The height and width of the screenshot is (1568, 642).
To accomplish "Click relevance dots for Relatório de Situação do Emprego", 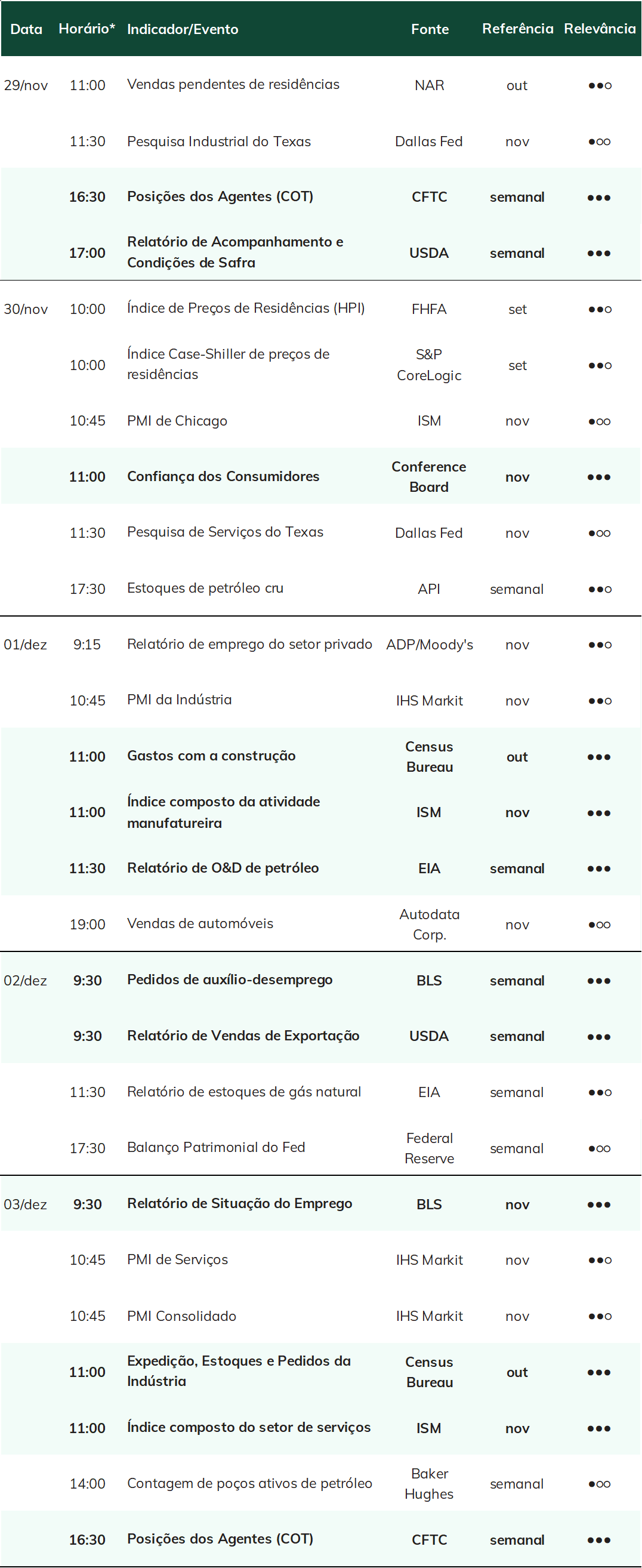I will [x=600, y=1205].
